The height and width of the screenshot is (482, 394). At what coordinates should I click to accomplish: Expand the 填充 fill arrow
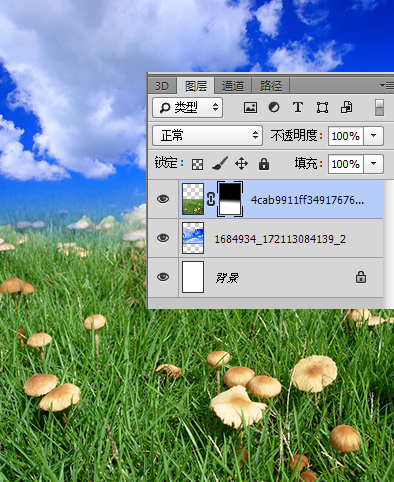pyautogui.click(x=373, y=164)
